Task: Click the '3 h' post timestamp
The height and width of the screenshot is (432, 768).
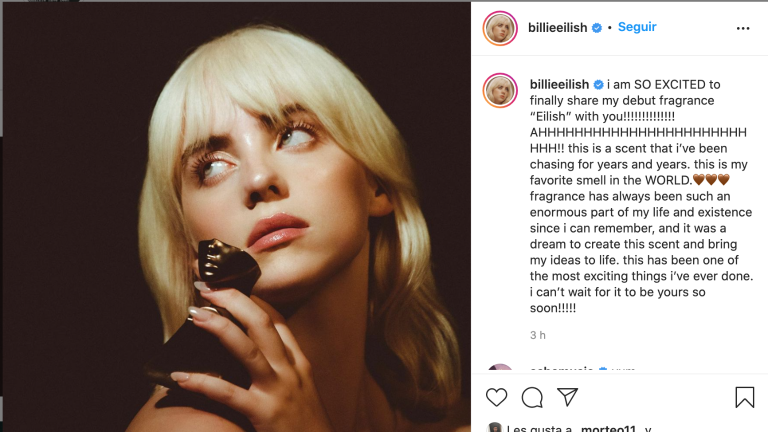Action: coord(538,335)
